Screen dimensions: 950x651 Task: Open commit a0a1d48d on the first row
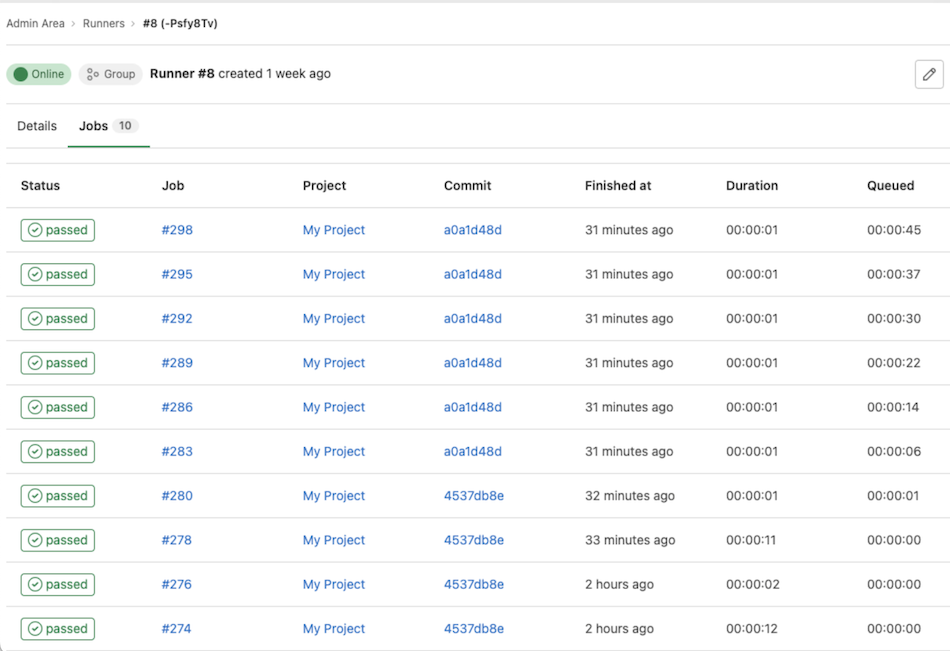472,230
